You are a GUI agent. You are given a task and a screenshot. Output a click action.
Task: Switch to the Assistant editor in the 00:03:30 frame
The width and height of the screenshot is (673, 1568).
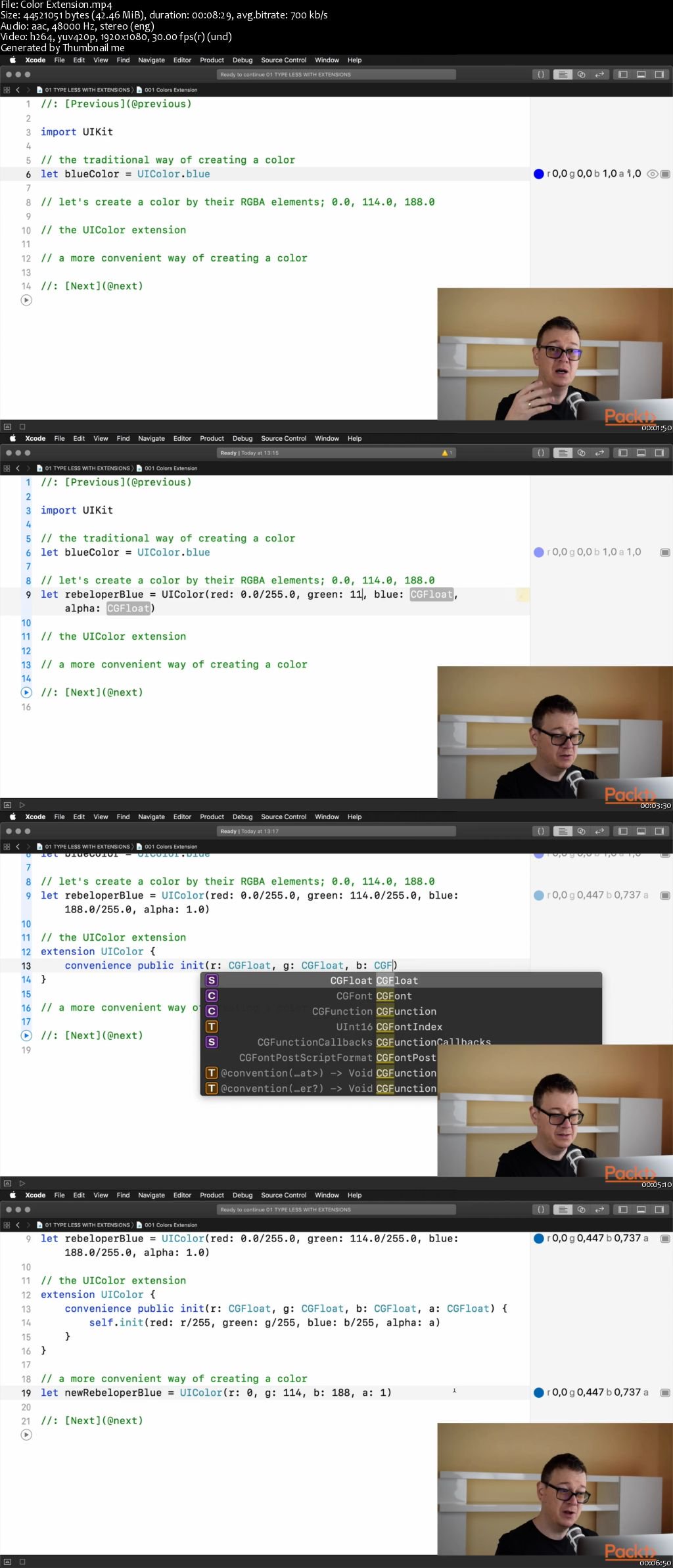coord(581,453)
